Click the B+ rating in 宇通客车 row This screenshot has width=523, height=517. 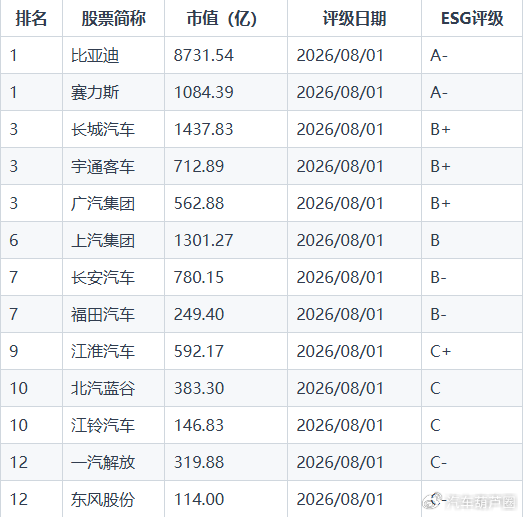coord(440,166)
